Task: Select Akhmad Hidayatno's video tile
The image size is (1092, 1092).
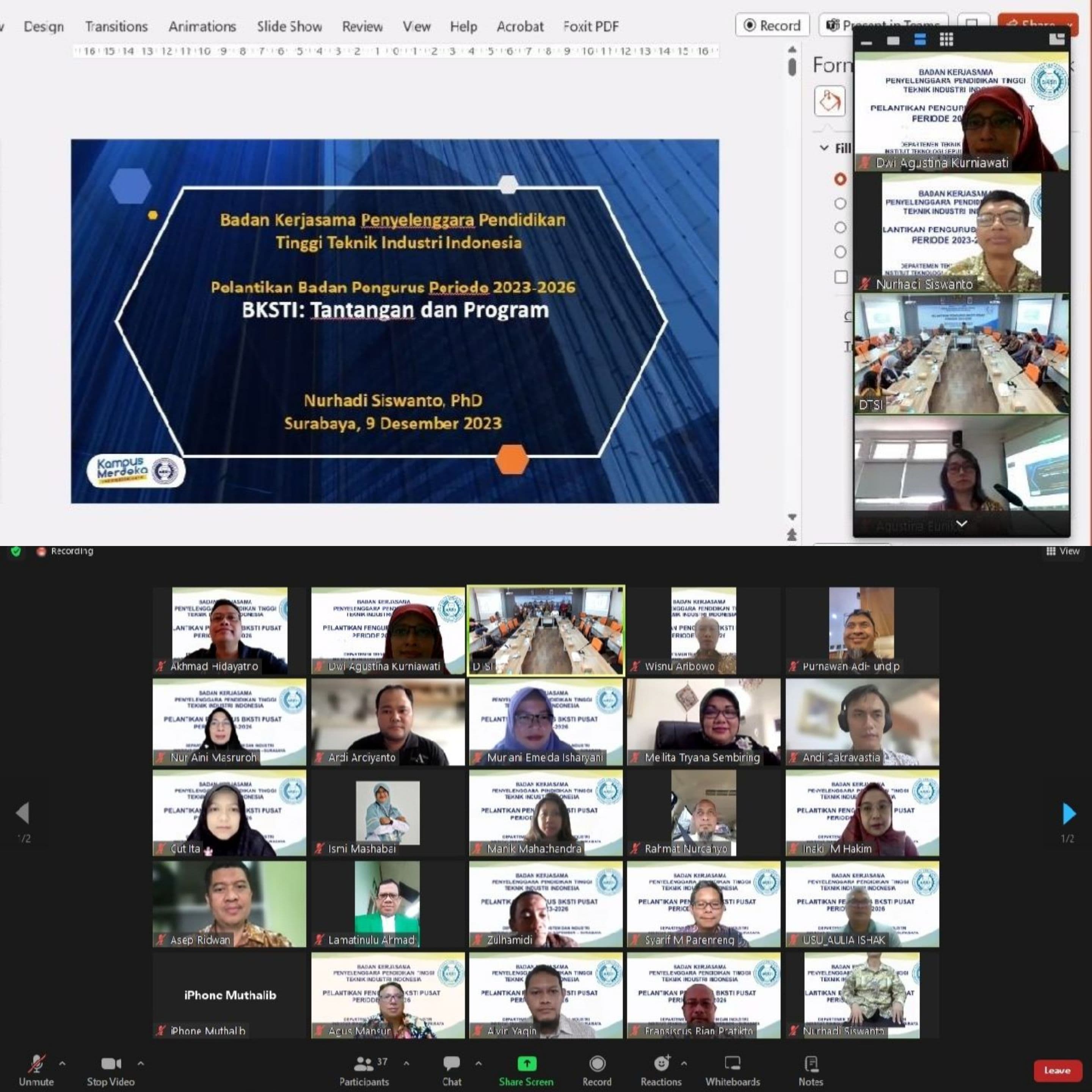Action: pyautogui.click(x=229, y=630)
